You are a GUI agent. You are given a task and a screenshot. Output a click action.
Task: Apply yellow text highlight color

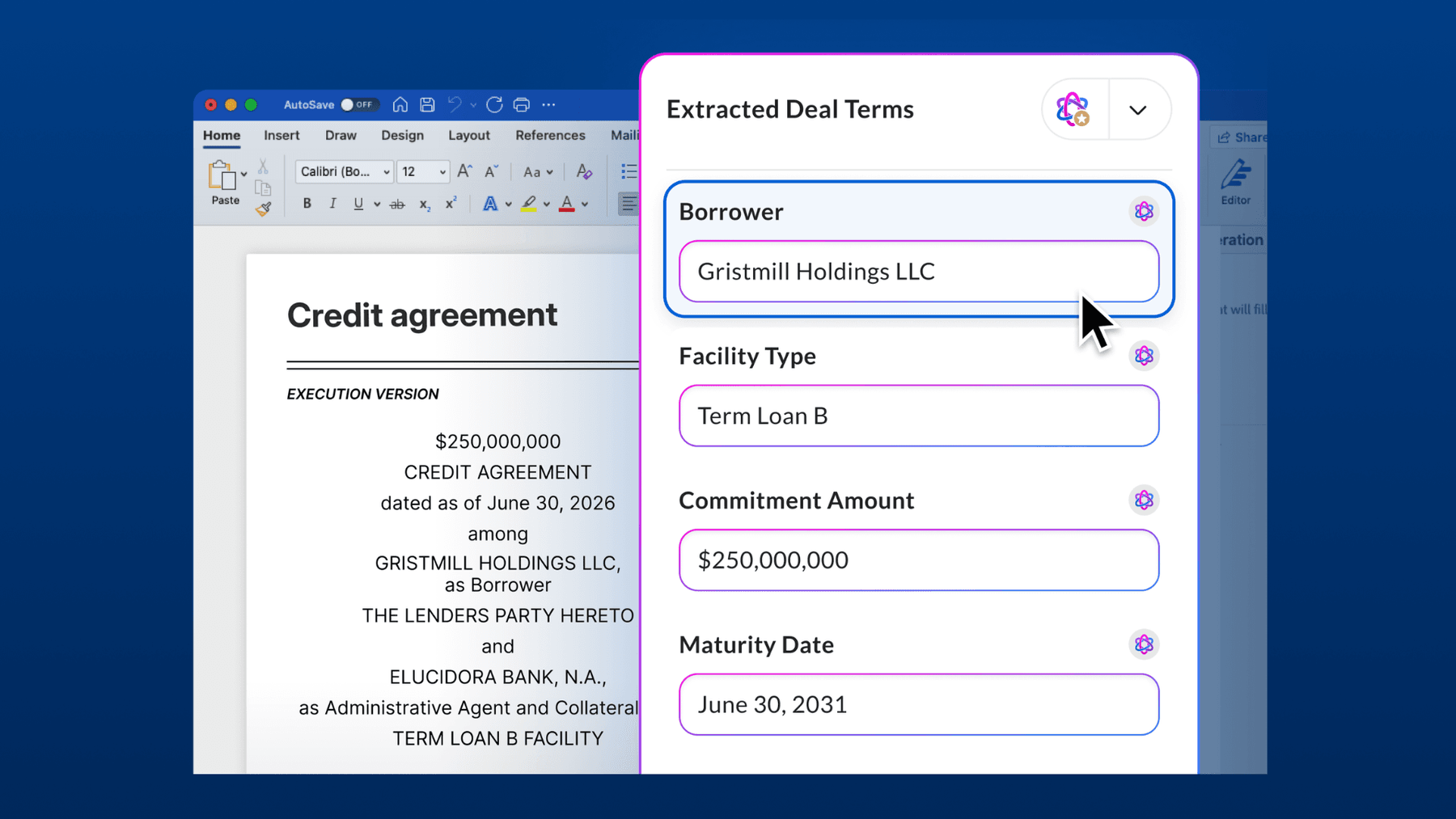coord(529,204)
